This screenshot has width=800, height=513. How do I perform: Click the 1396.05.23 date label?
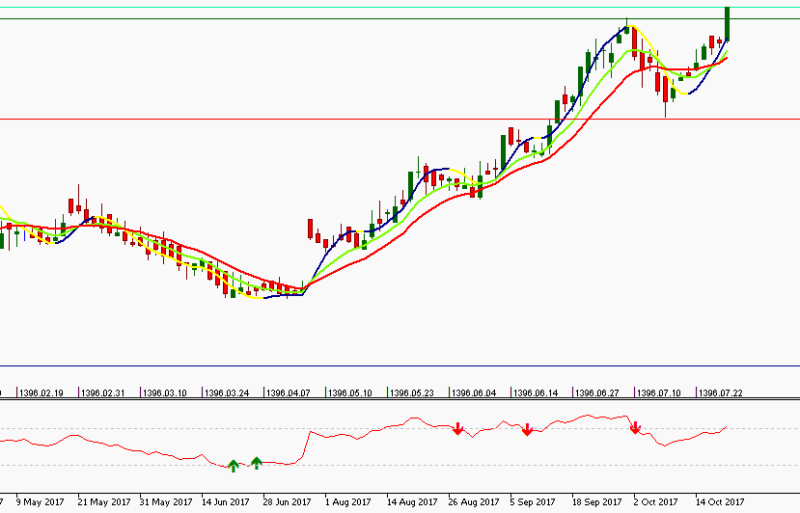[x=411, y=393]
